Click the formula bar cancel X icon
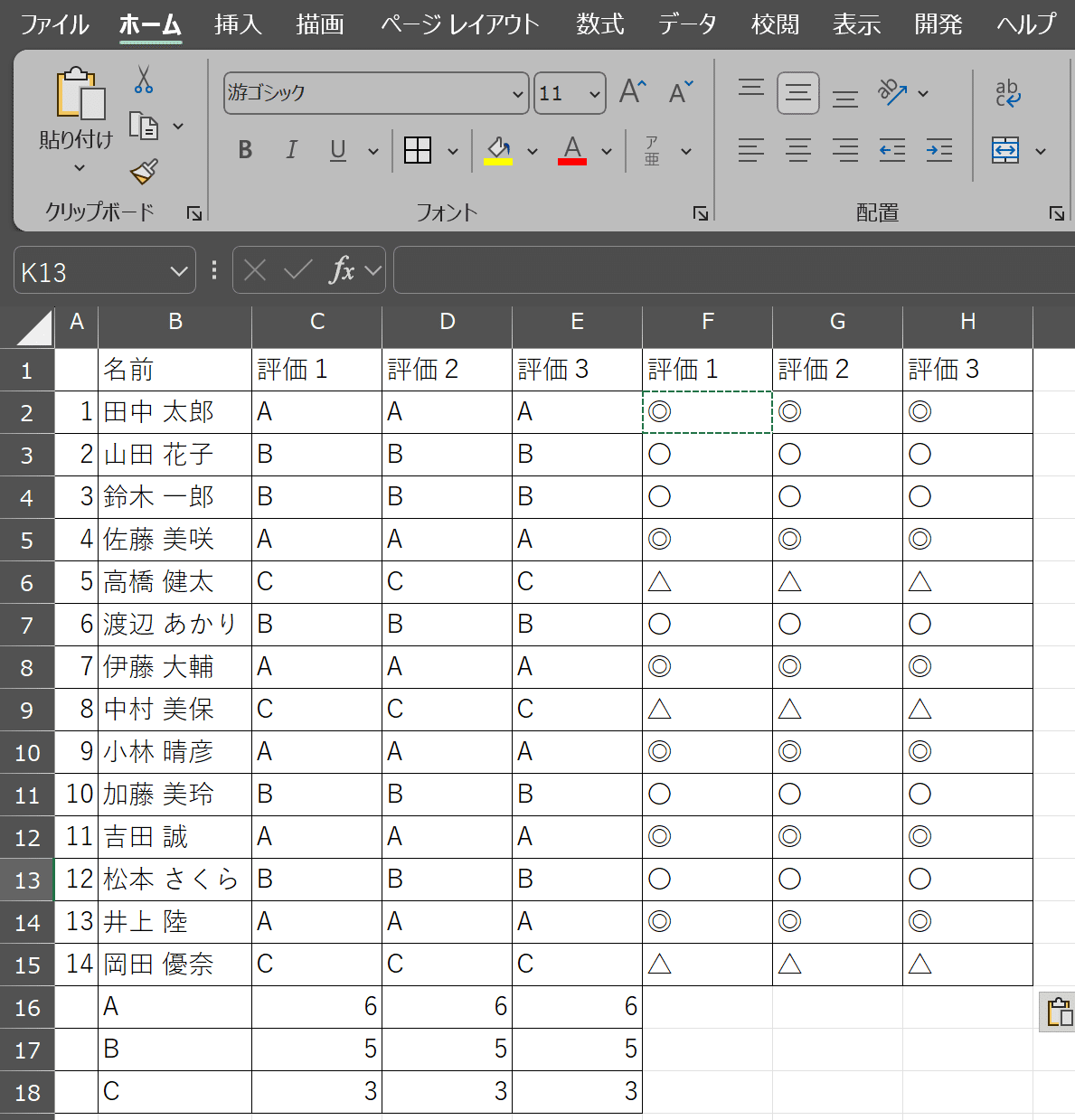1075x1120 pixels. [x=255, y=270]
